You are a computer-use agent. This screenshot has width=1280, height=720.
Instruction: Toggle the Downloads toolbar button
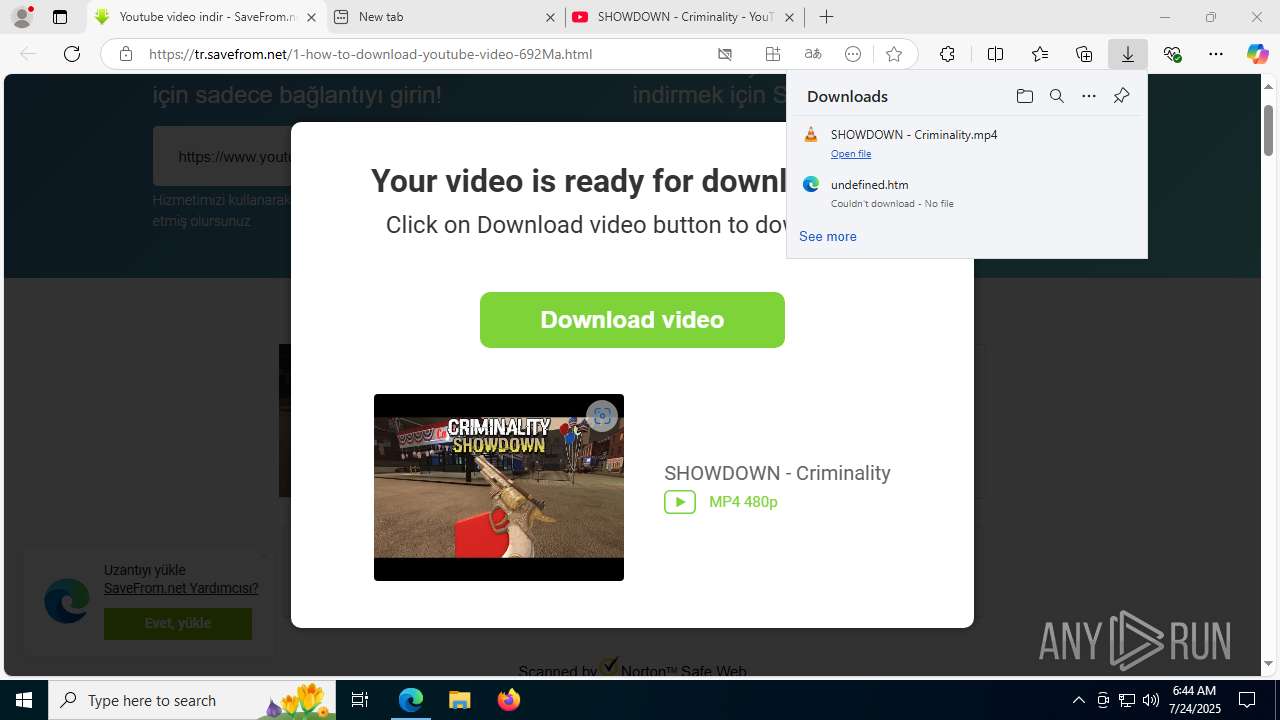coord(1128,54)
